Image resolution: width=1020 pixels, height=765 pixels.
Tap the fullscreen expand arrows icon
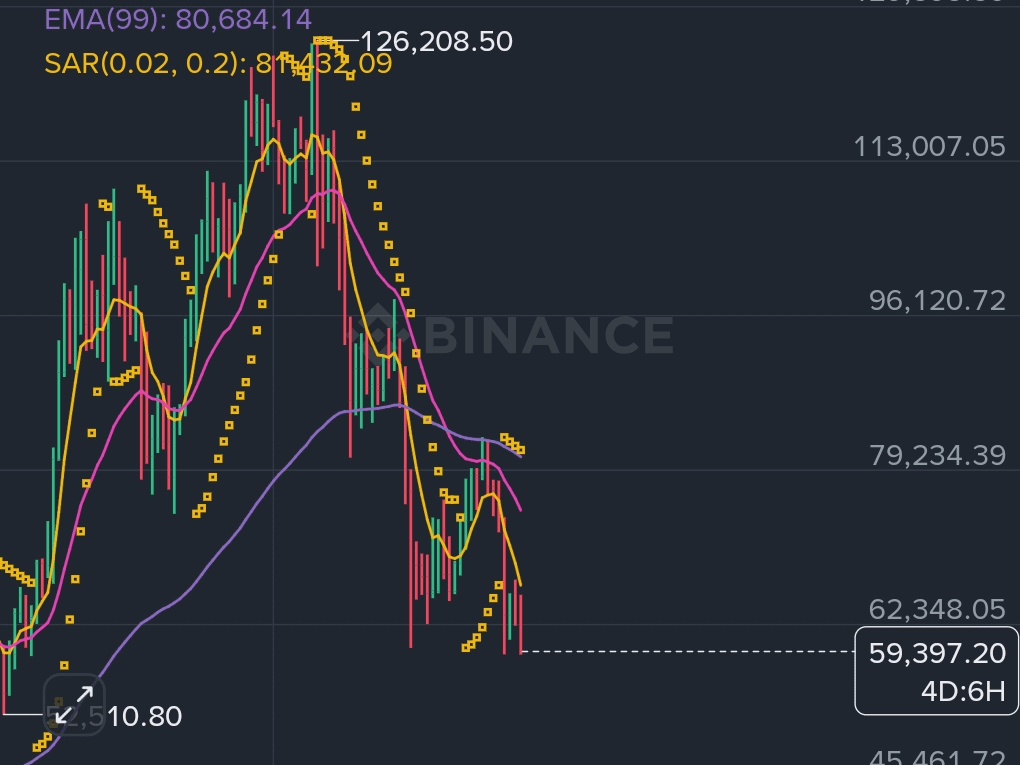tap(74, 705)
